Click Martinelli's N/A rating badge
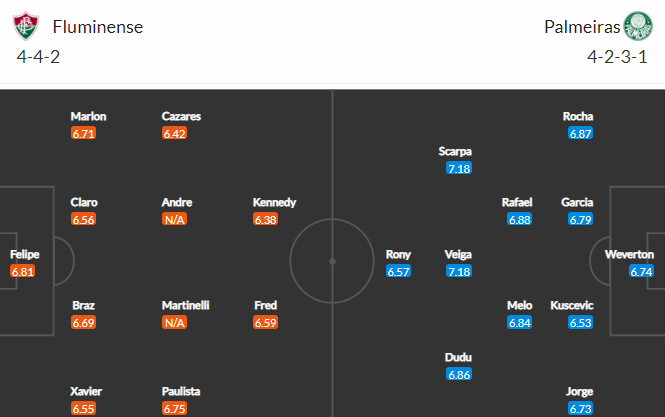 [174, 323]
